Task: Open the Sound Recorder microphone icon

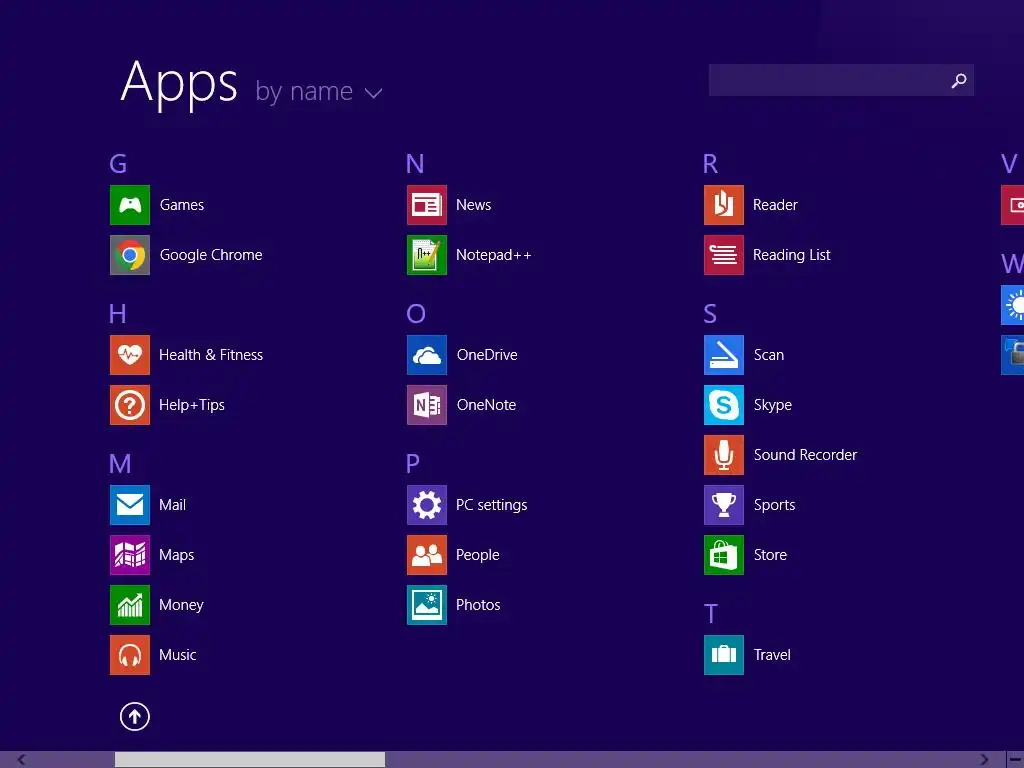Action: (x=724, y=455)
